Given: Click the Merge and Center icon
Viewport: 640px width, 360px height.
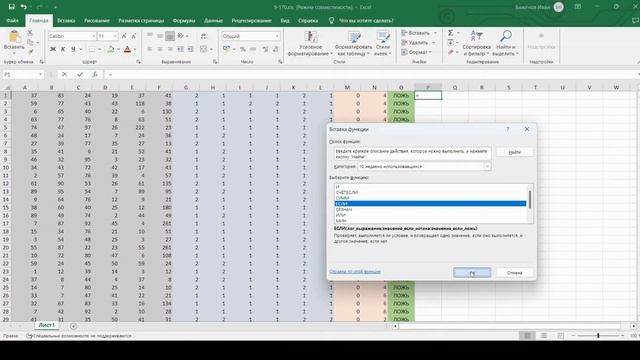Looking at the screenshot, I should (203, 49).
